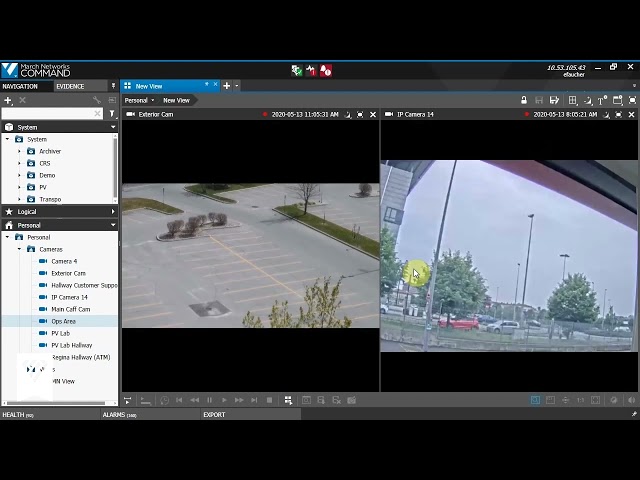
Task: Click the add item plus icon in Navigation
Action: (8, 100)
